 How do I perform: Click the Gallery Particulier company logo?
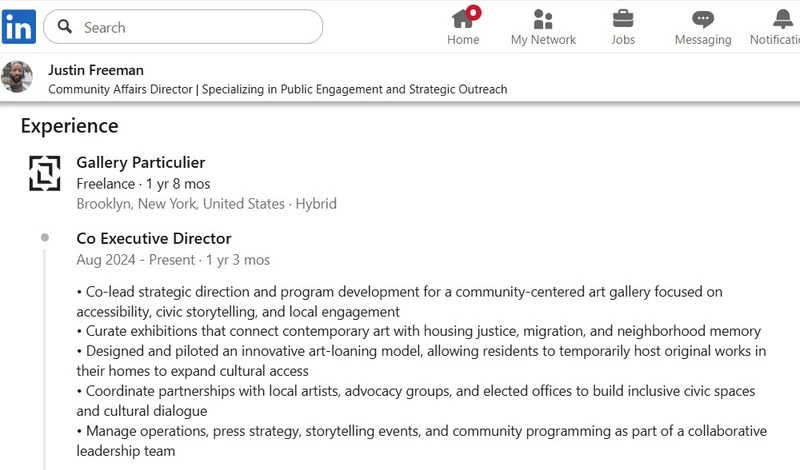tap(45, 172)
